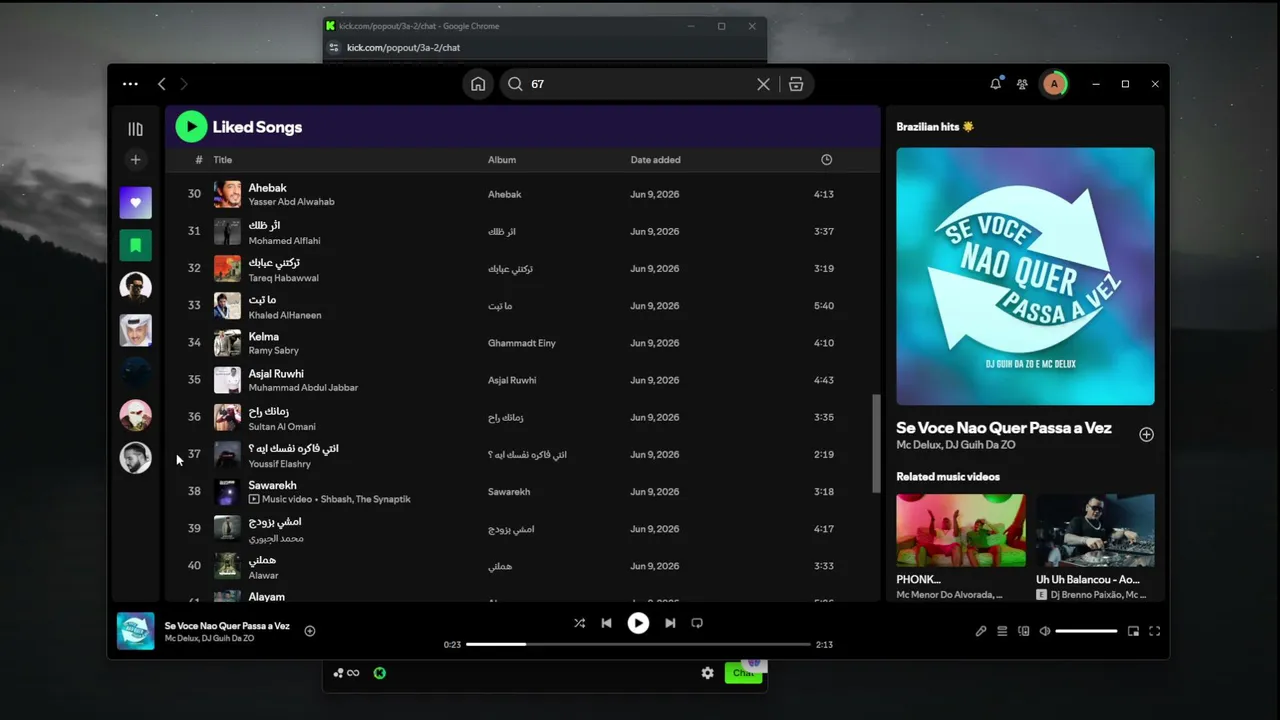
Task: Switch the player to full screen
Action: pyautogui.click(x=1154, y=631)
